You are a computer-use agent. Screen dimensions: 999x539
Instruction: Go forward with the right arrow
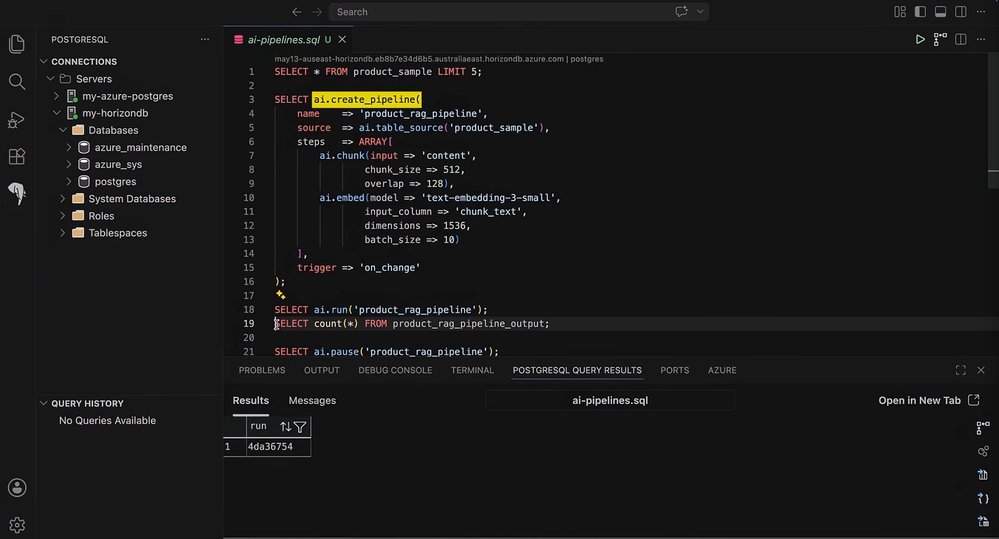[x=317, y=11]
